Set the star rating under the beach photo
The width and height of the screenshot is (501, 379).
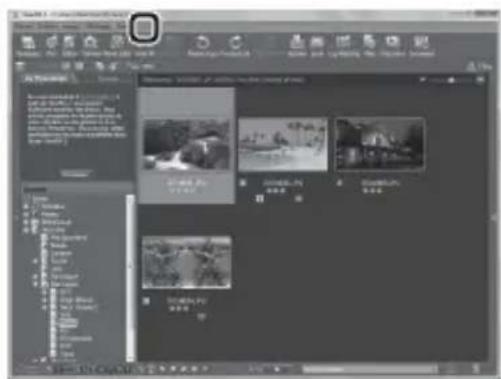coord(276,191)
